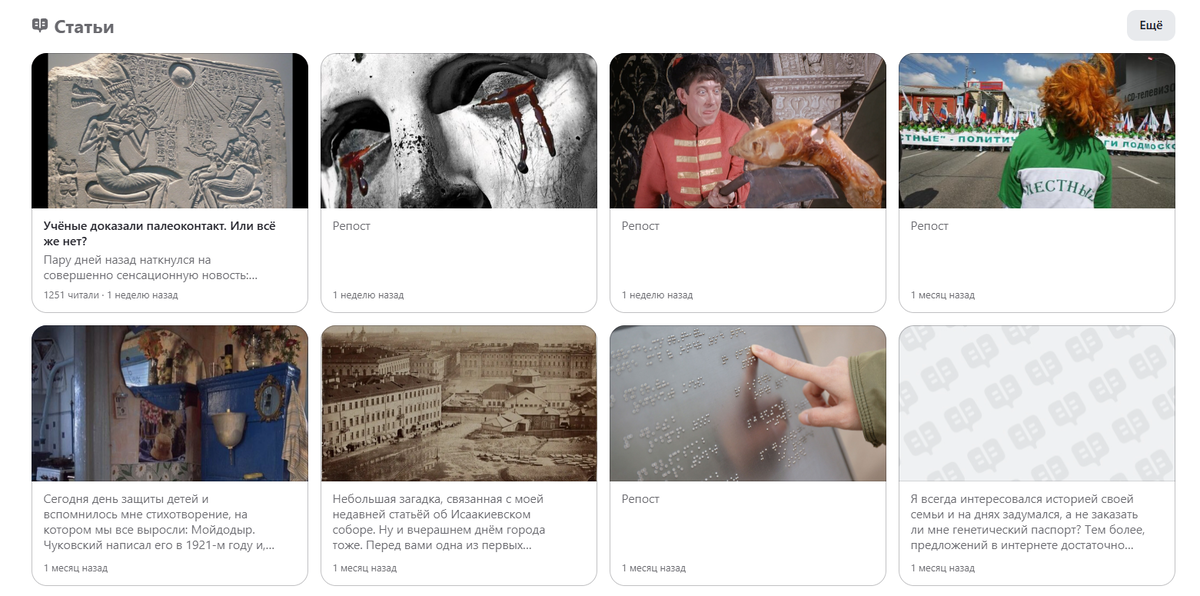Open the генетический паспорт article text

pos(1029,522)
